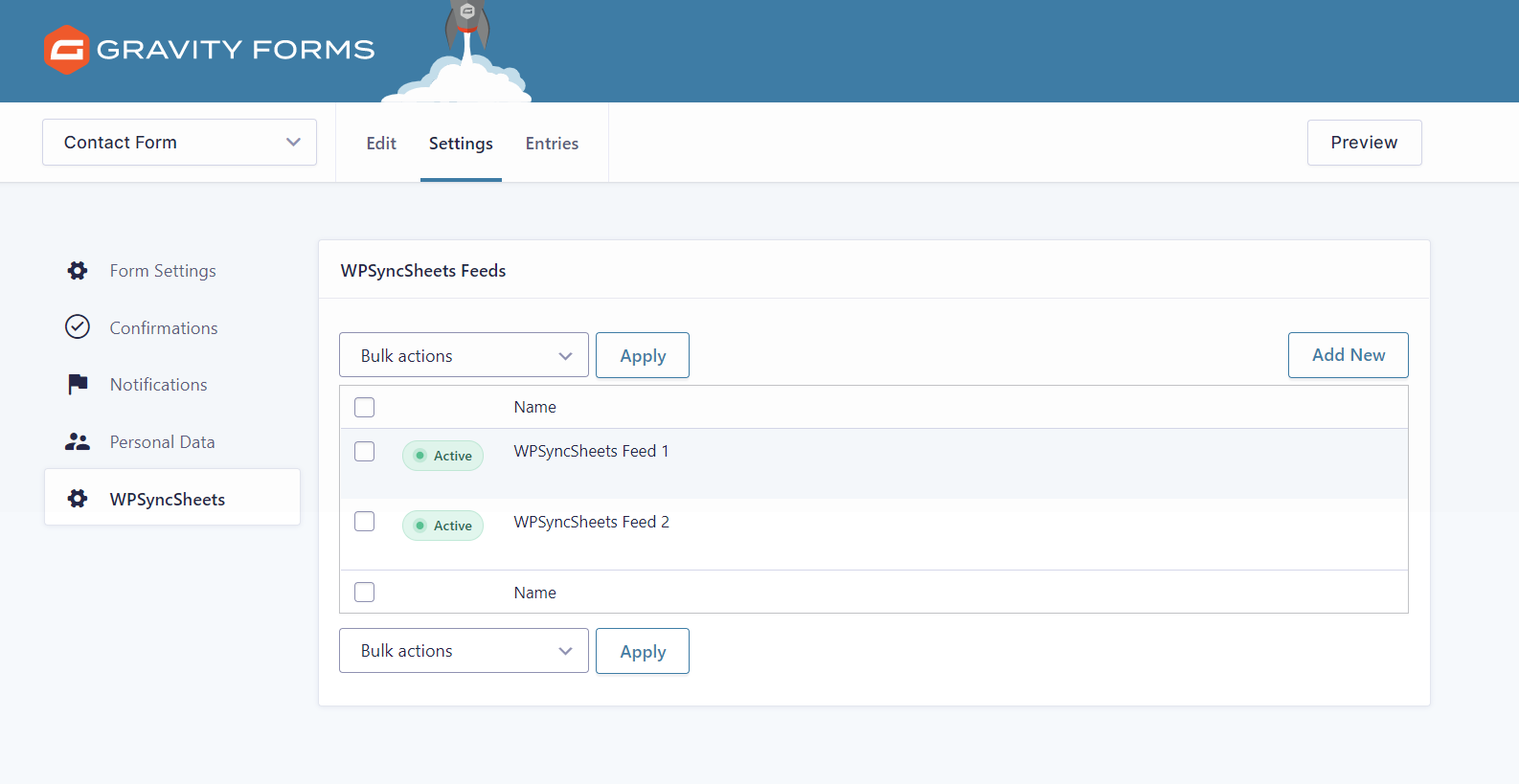Toggle the Active status of WPSyncSheets Feed 1
Screen dimensions: 1519x784
click(x=442, y=456)
